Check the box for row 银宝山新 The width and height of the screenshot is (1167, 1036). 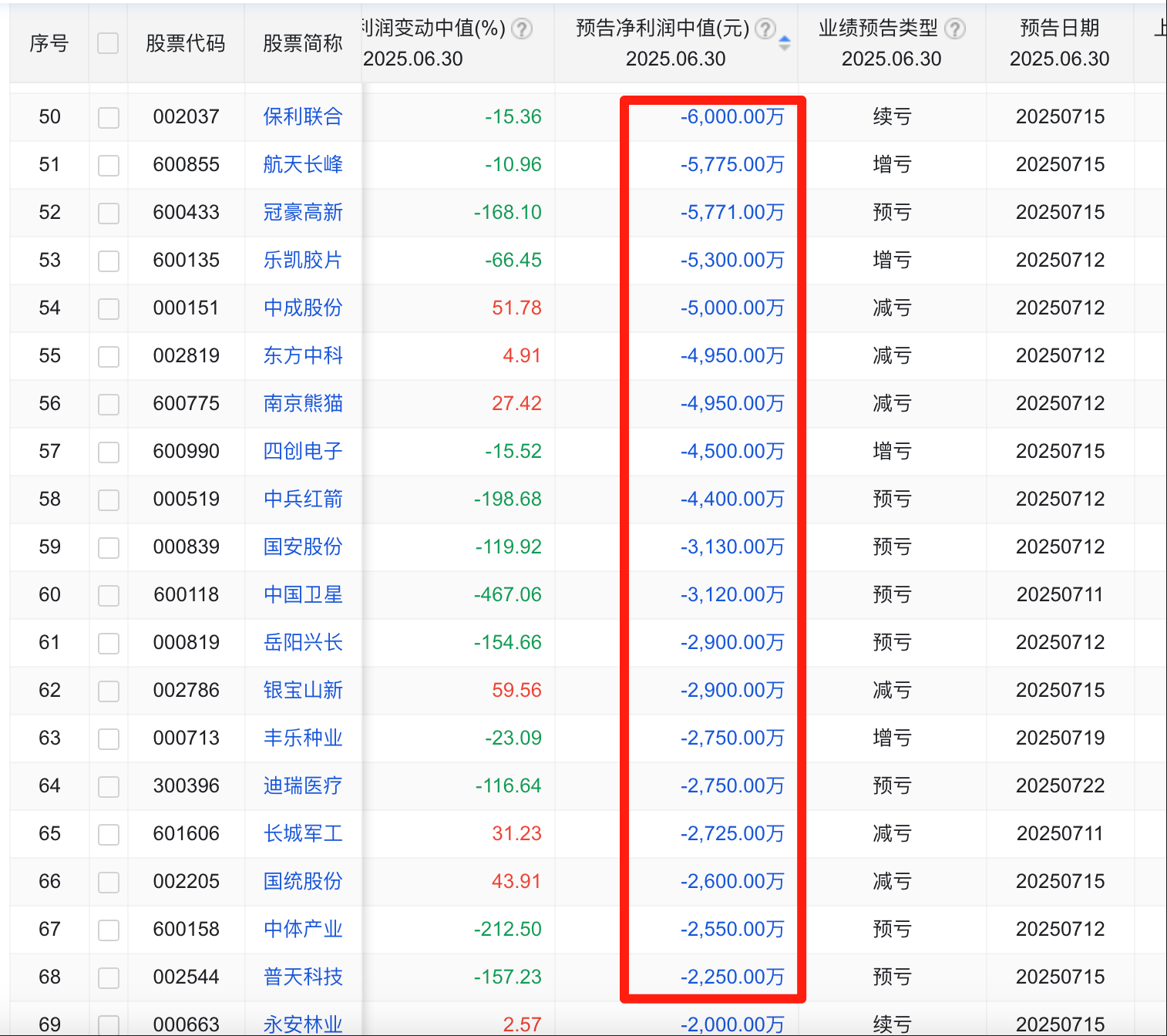click(x=109, y=691)
